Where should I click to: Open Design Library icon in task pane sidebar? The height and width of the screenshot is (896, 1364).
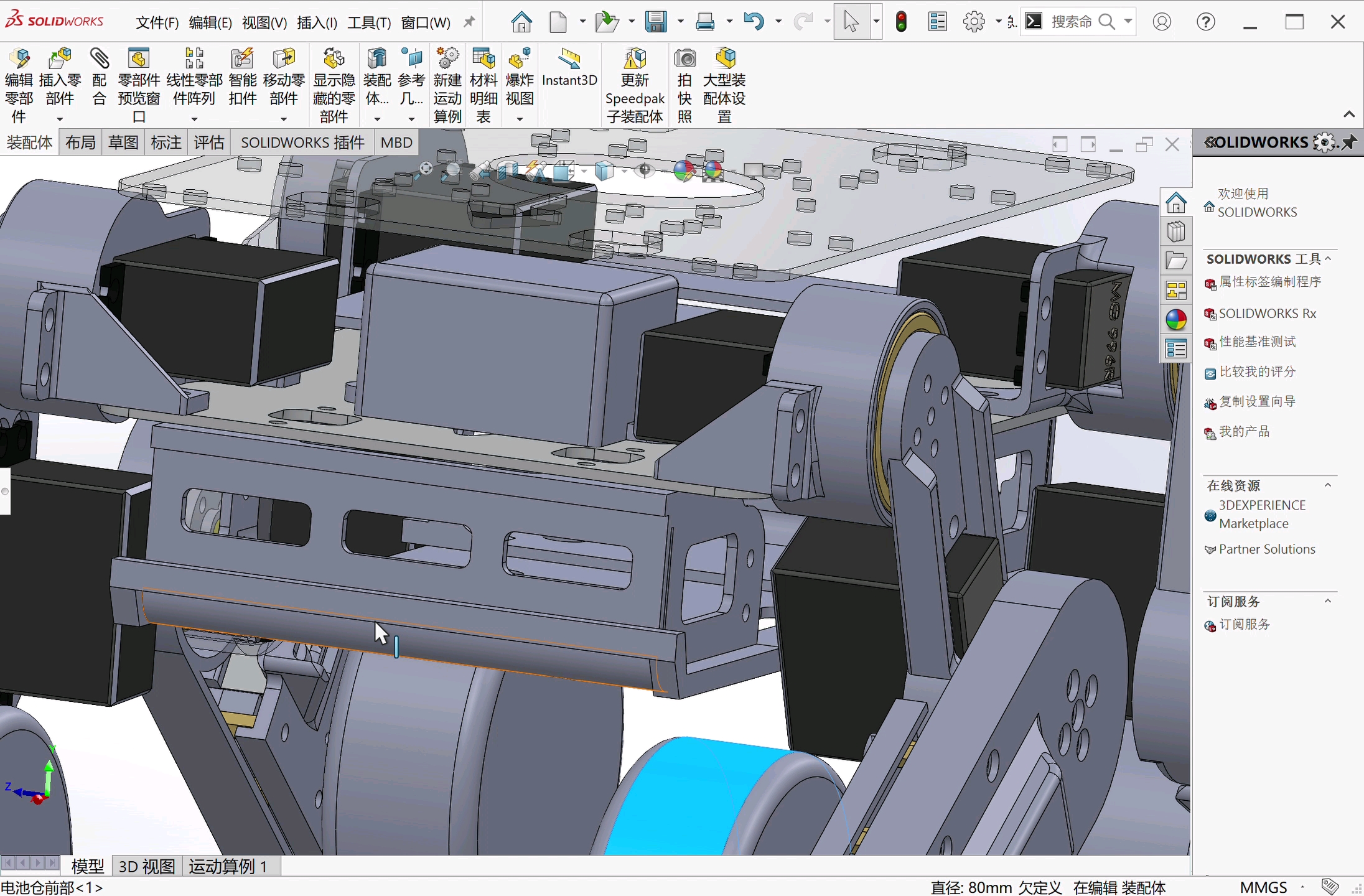click(1176, 232)
